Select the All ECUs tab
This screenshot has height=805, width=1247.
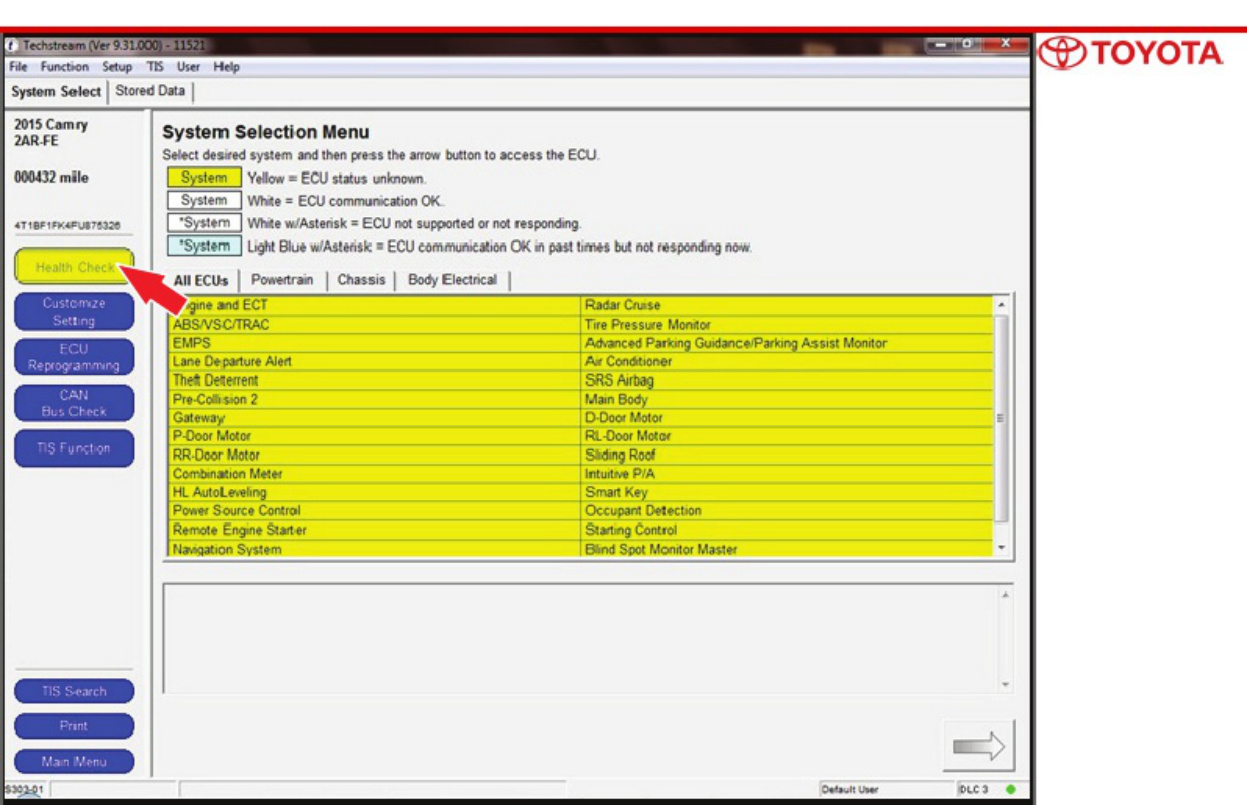(x=201, y=281)
